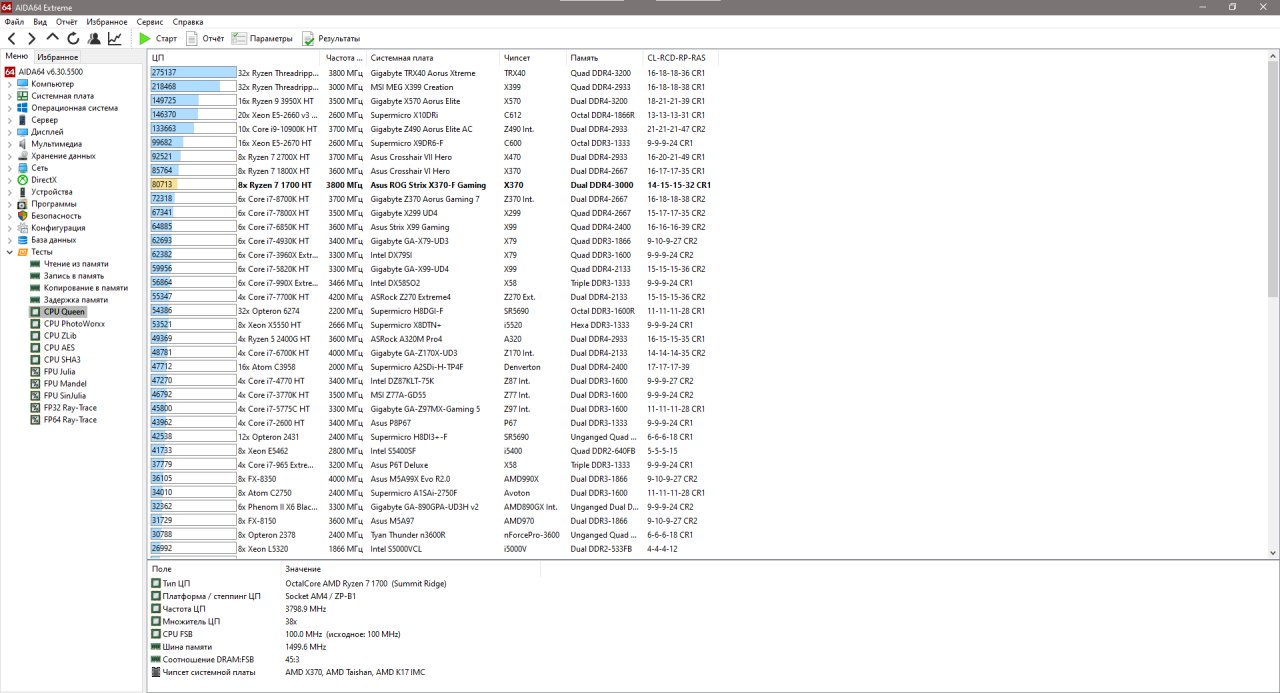The image size is (1280, 693).
Task: Click the CPU AES test icon
Action: pyautogui.click(x=35, y=348)
